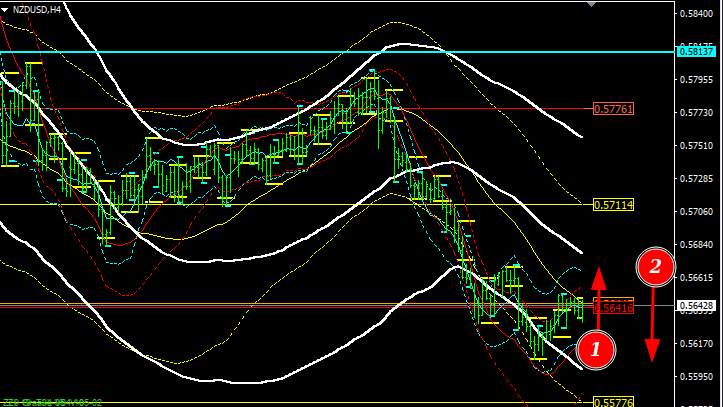Select the yellow horizontal line at 0.57114
Viewport: 723px width, 407px height.
coord(296,205)
